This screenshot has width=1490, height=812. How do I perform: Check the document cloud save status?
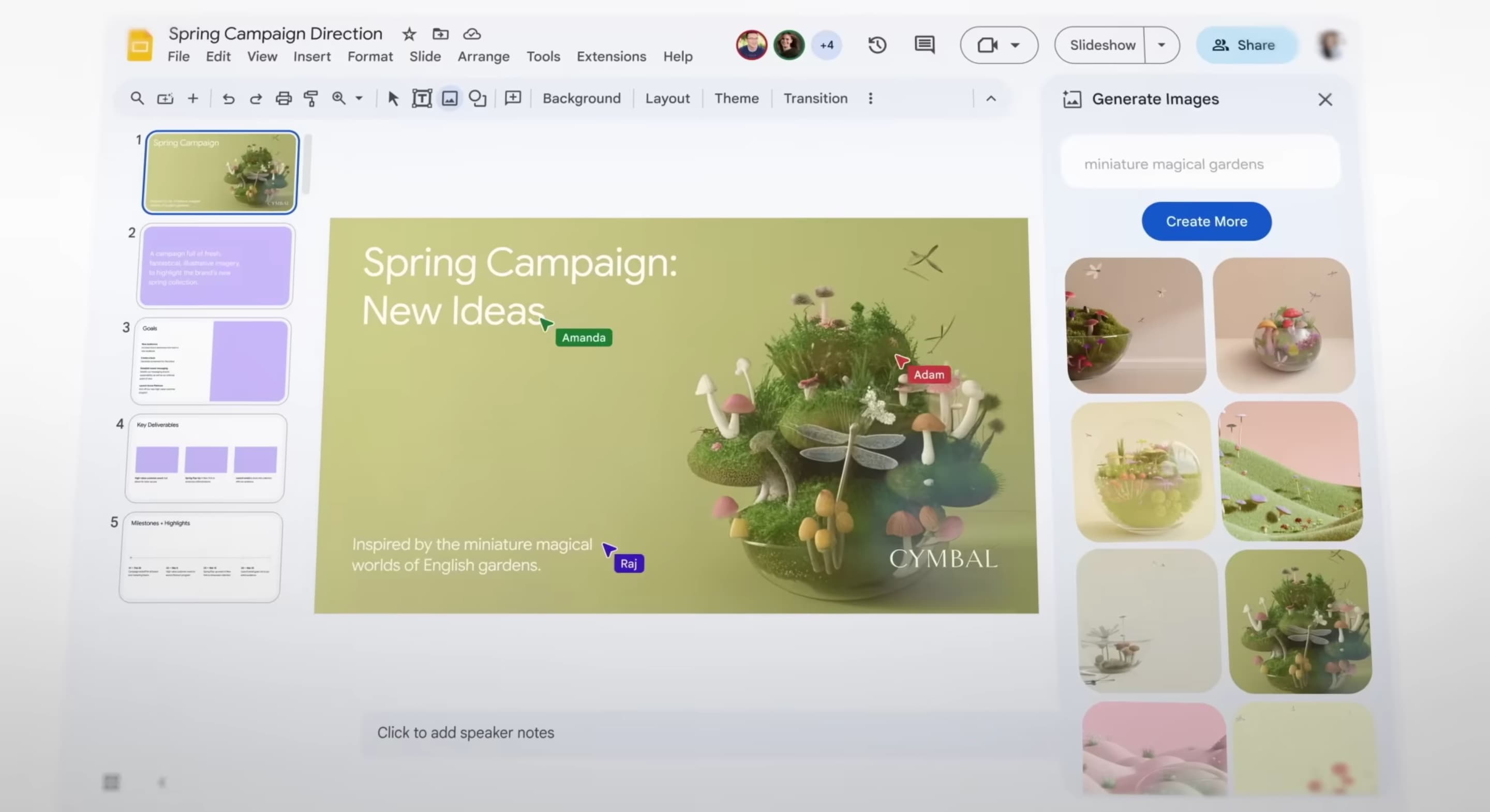pyautogui.click(x=471, y=34)
